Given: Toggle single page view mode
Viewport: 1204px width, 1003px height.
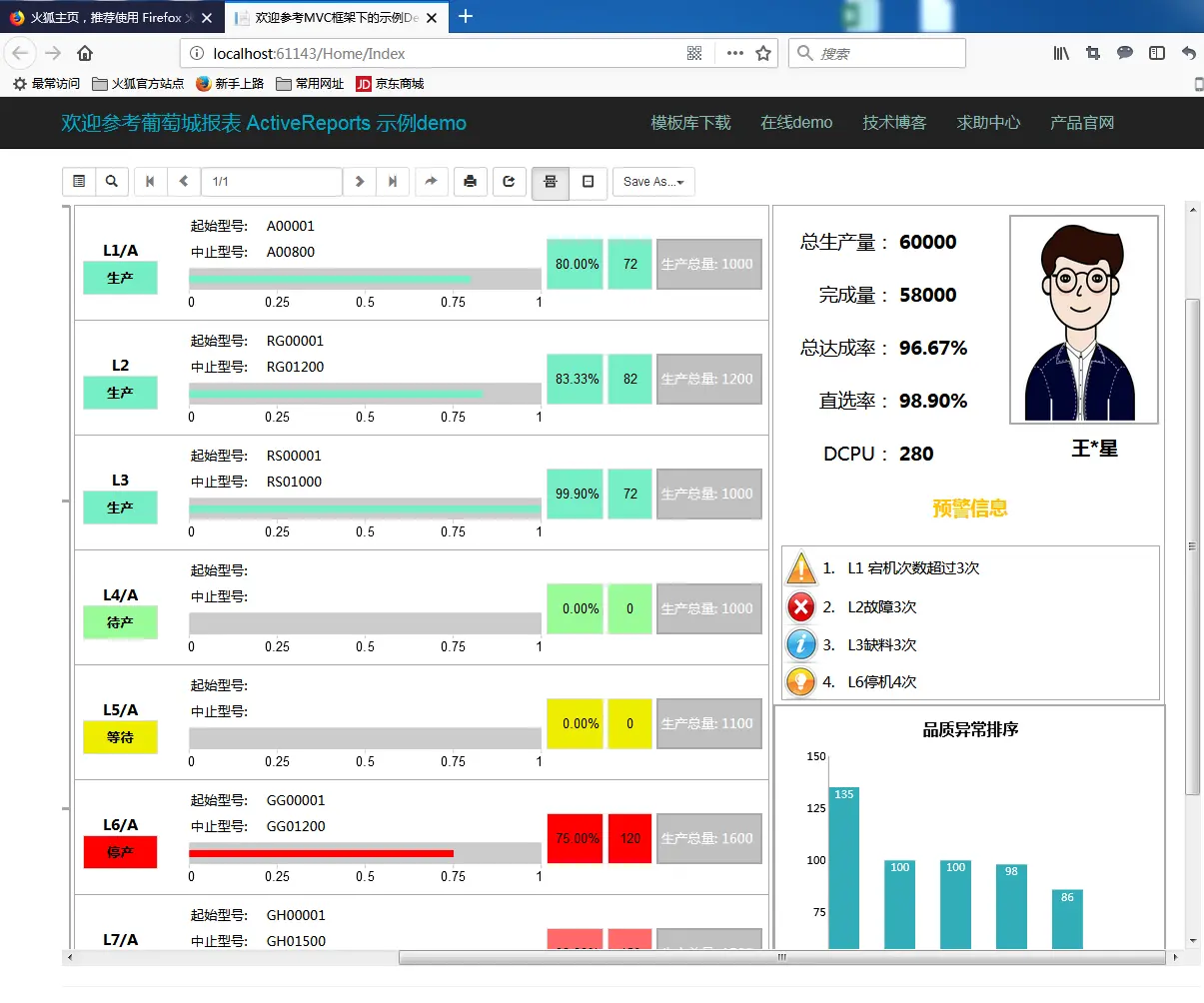Looking at the screenshot, I should 588,182.
